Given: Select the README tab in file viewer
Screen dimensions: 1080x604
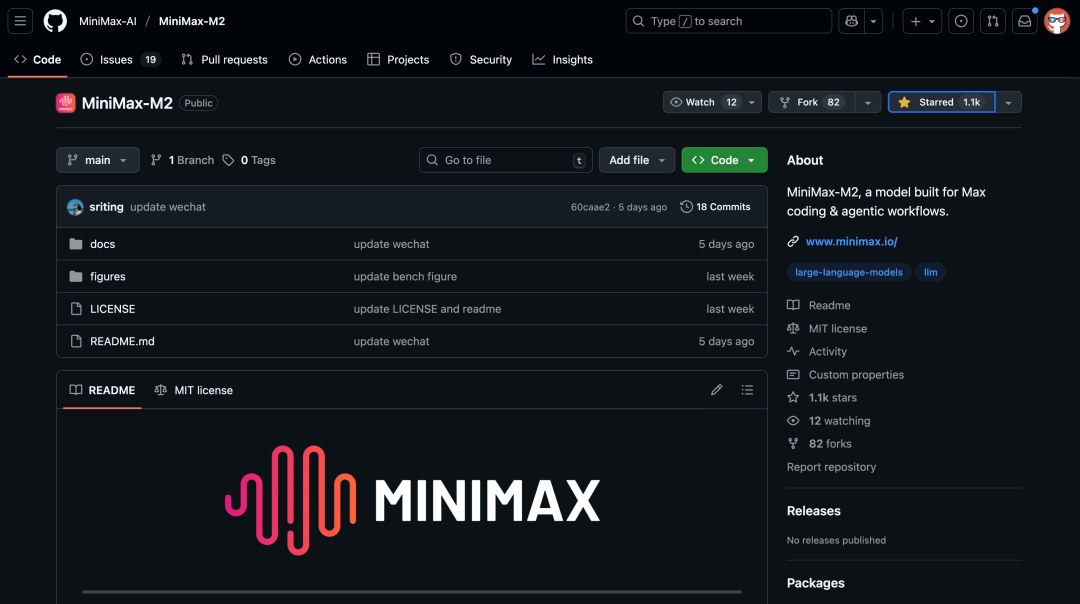Looking at the screenshot, I should click(102, 390).
